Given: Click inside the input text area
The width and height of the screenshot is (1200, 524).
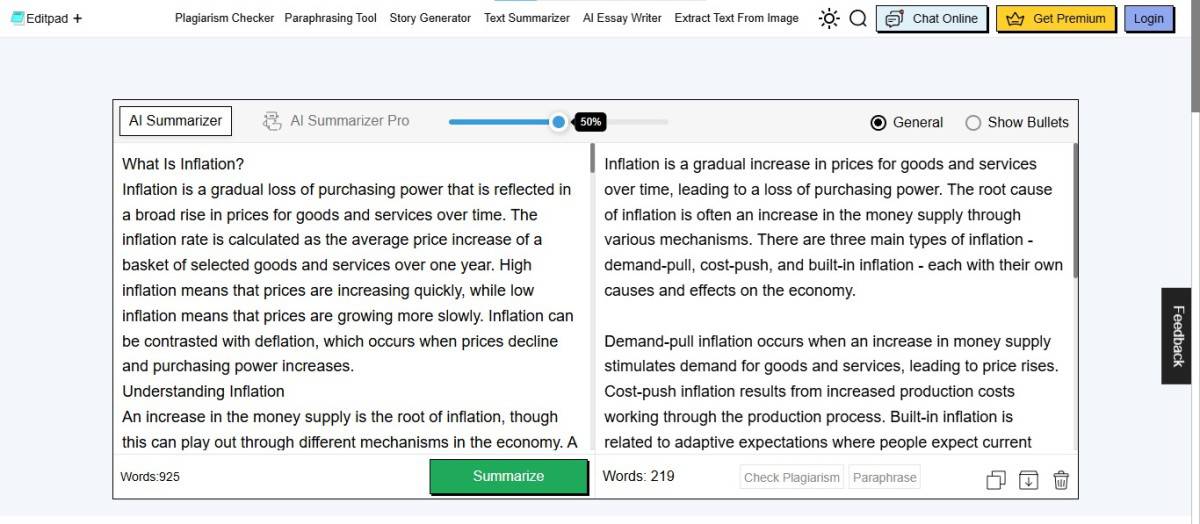Looking at the screenshot, I should (x=351, y=300).
